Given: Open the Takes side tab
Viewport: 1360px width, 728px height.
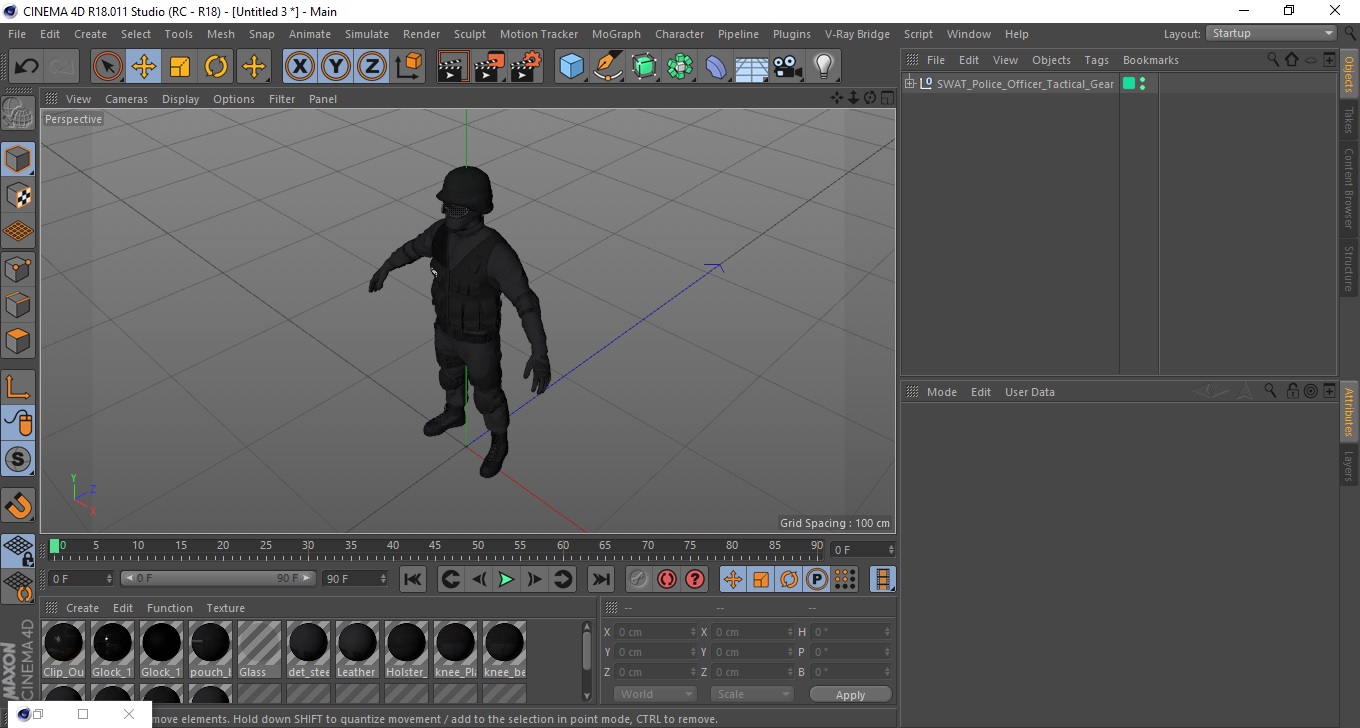Looking at the screenshot, I should (x=1349, y=119).
